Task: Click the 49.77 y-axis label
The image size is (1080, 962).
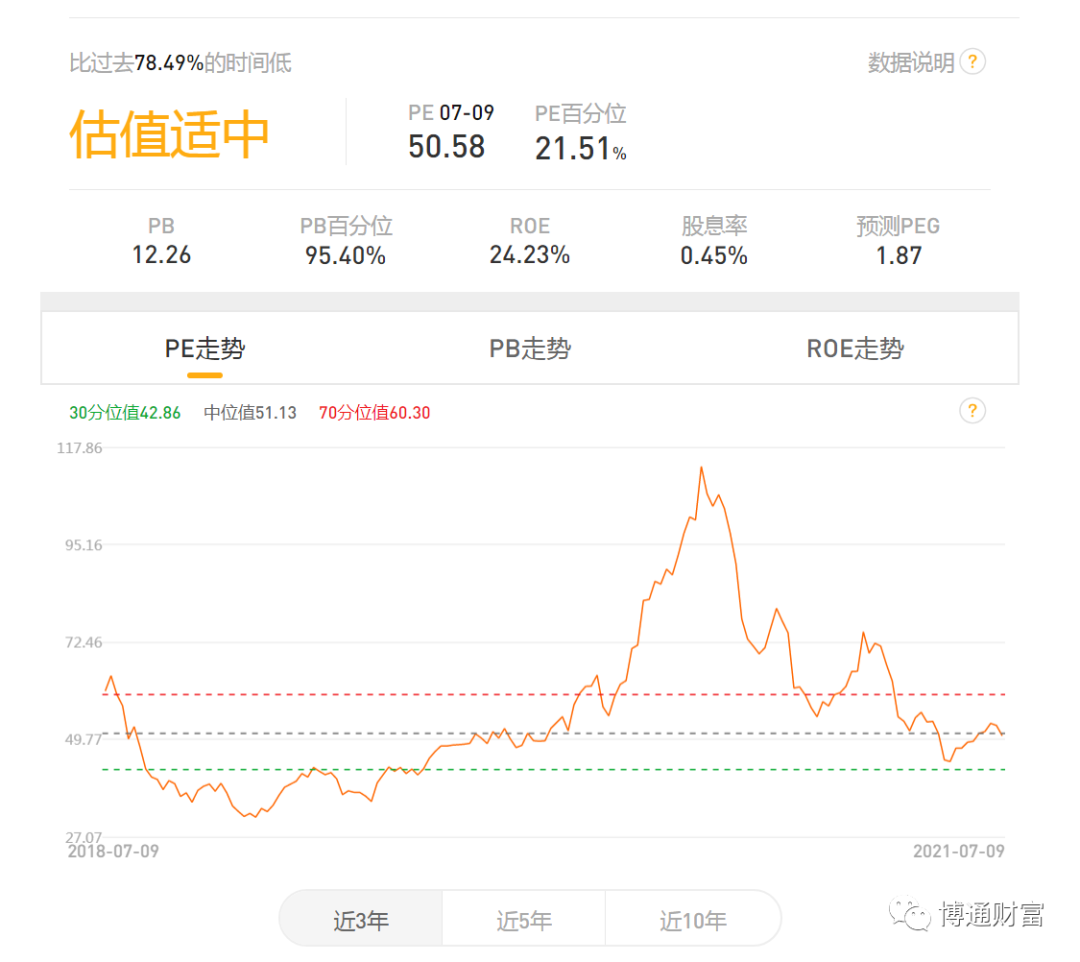Action: 83,740
